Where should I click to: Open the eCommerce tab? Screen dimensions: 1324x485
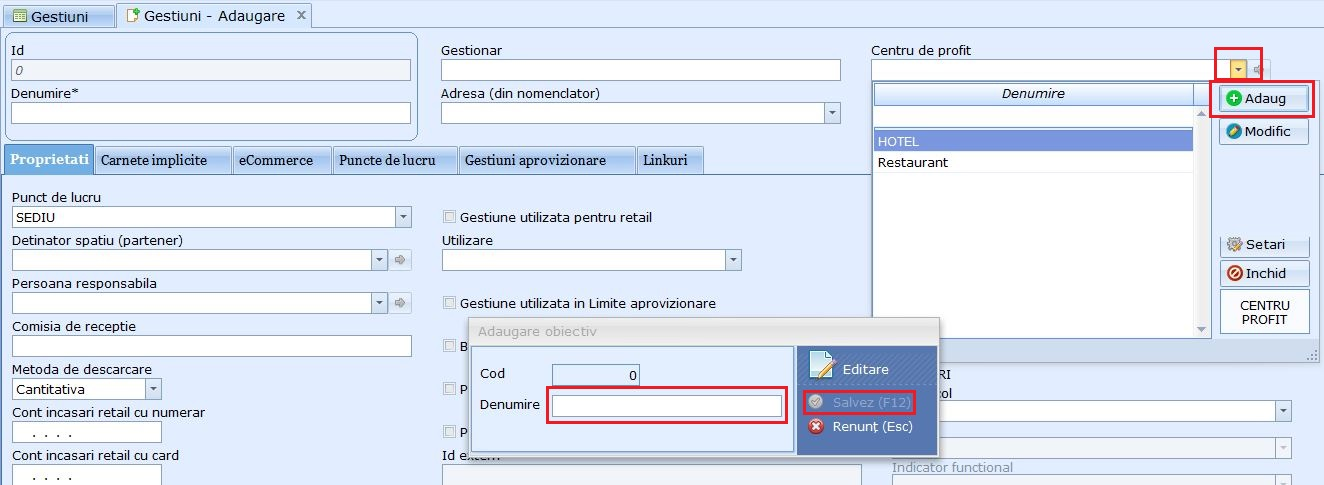pos(275,160)
